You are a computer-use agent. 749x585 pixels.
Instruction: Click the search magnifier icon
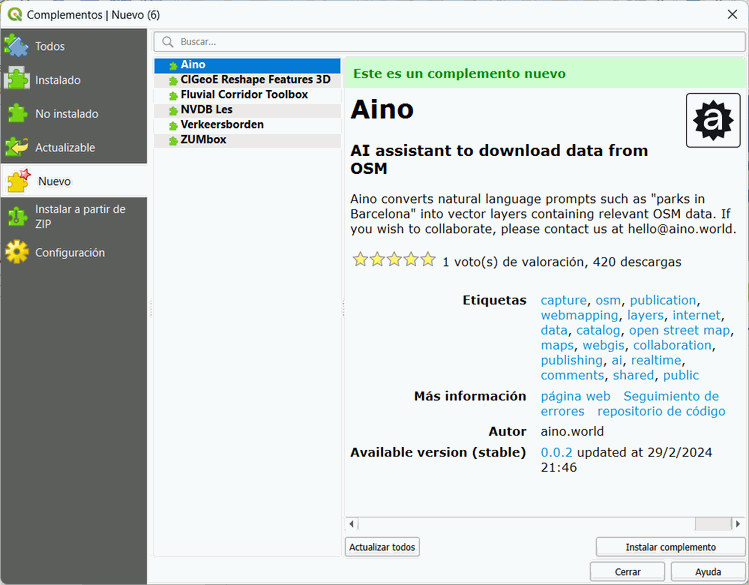coord(168,42)
